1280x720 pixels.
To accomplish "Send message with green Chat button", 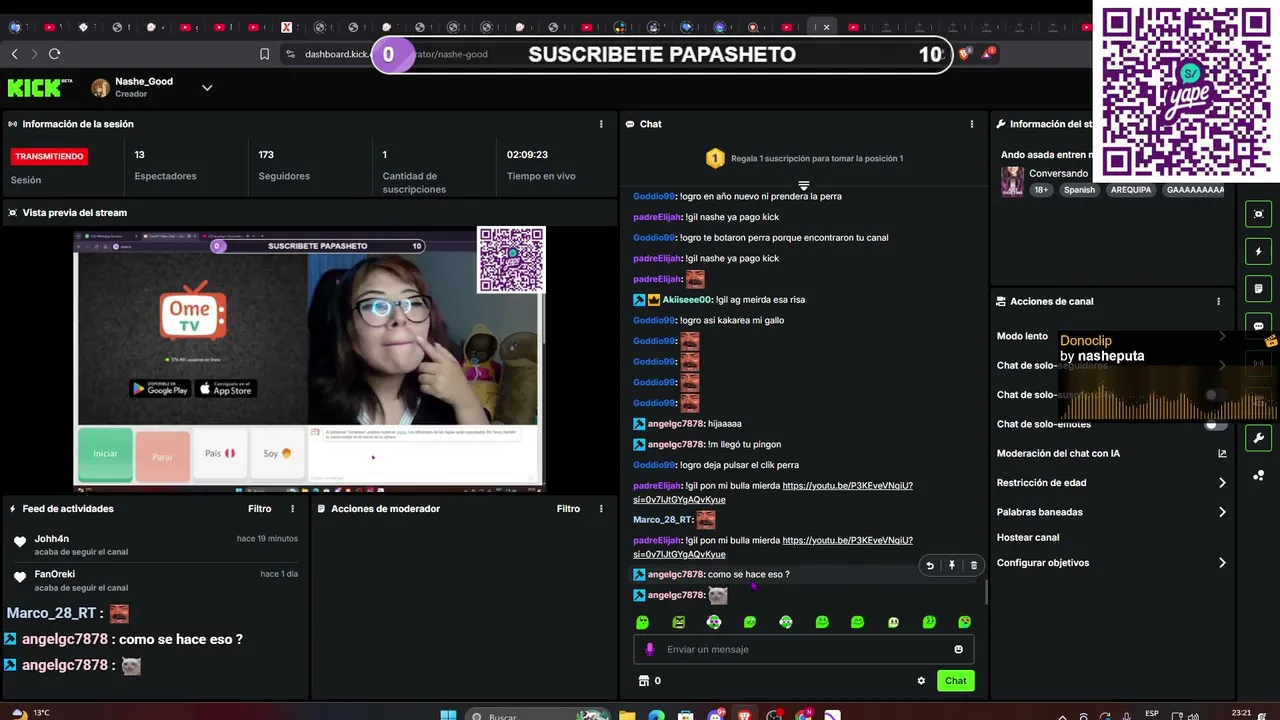I will [955, 681].
